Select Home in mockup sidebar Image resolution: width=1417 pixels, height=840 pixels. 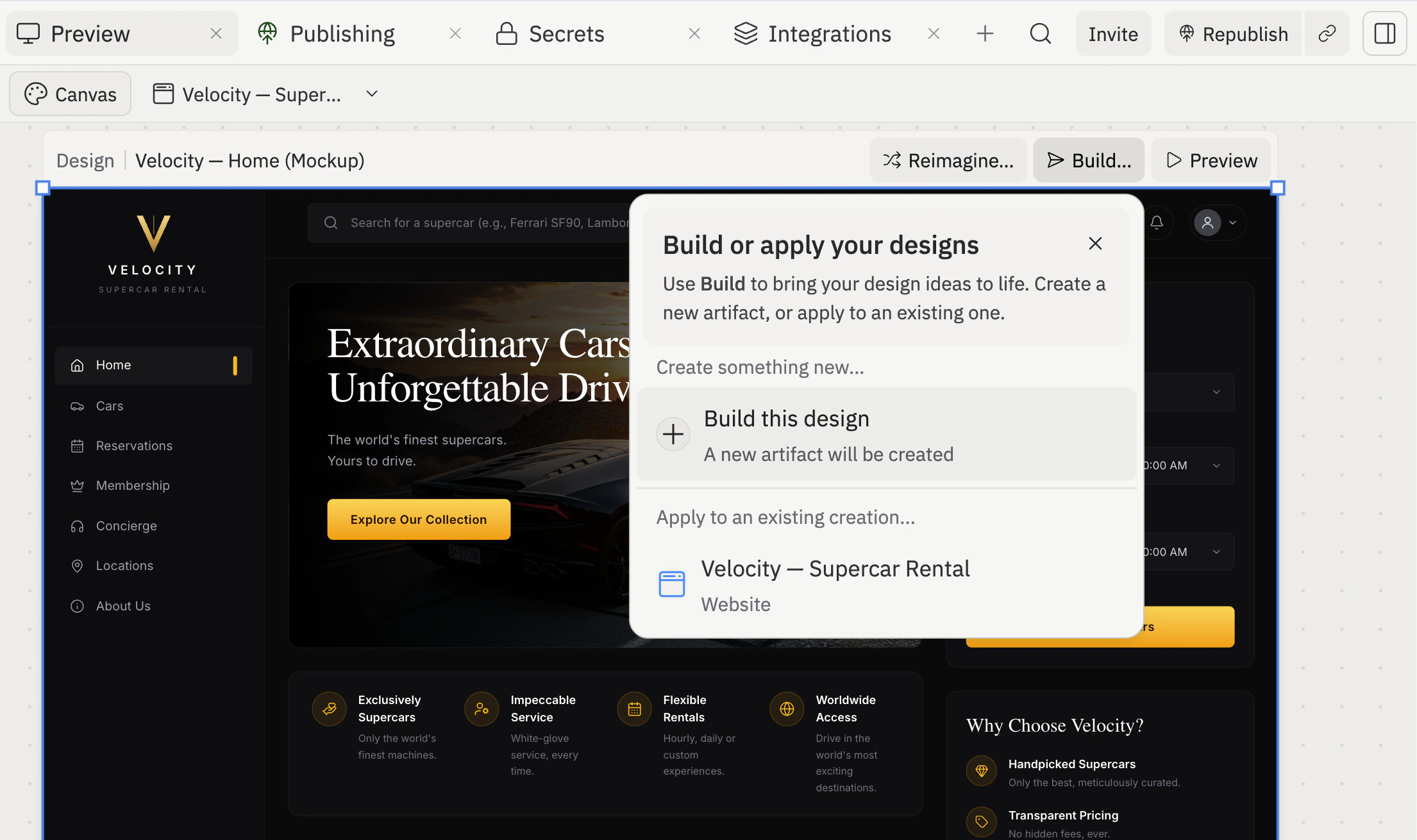(153, 365)
